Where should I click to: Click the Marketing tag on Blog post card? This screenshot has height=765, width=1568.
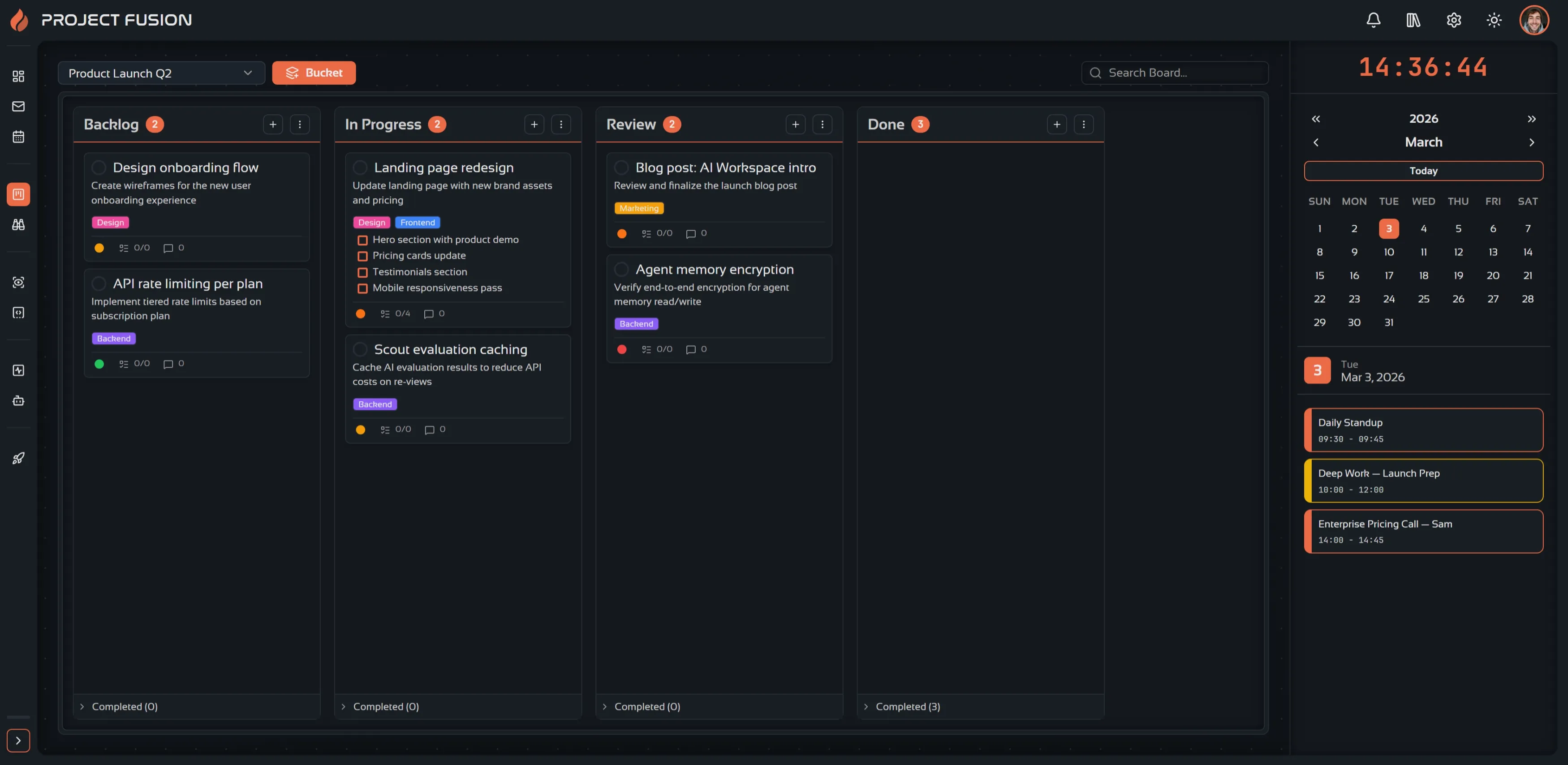(638, 208)
